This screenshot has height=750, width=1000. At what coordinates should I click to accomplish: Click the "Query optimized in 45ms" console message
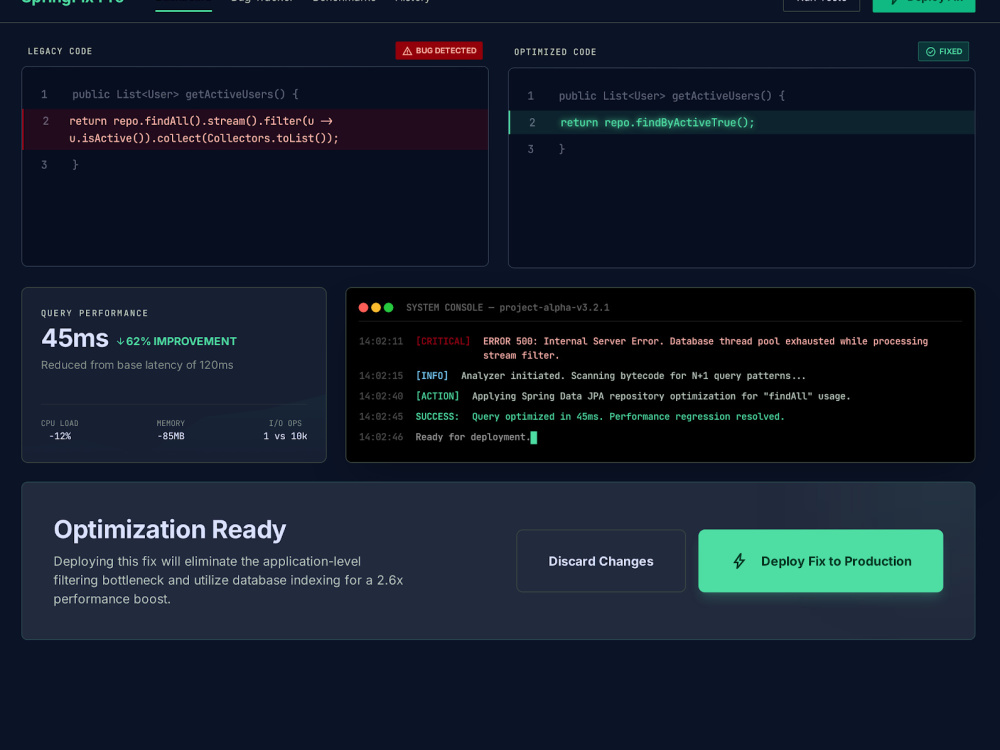628,416
